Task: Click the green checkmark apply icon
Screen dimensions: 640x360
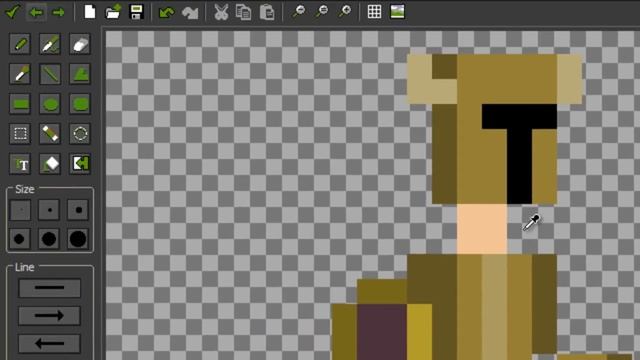Action: point(13,12)
